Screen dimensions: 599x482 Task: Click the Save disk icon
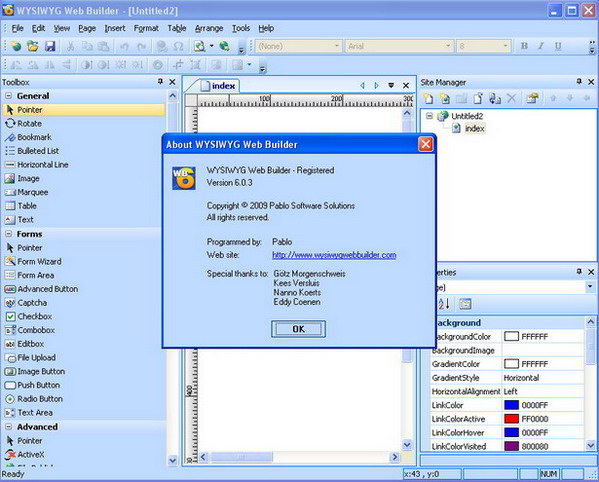coord(50,46)
